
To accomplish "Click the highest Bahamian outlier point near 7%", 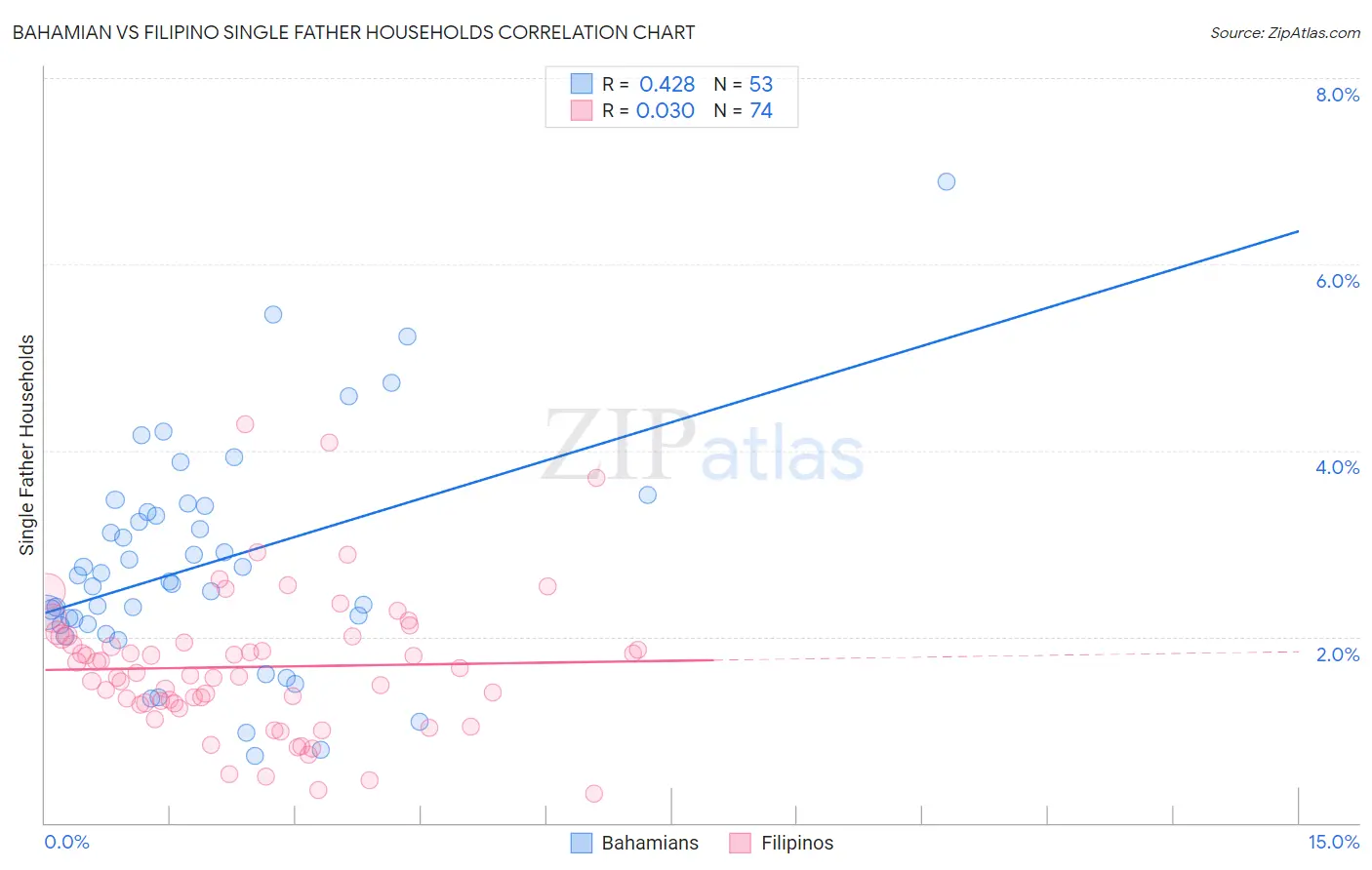I will click(947, 181).
